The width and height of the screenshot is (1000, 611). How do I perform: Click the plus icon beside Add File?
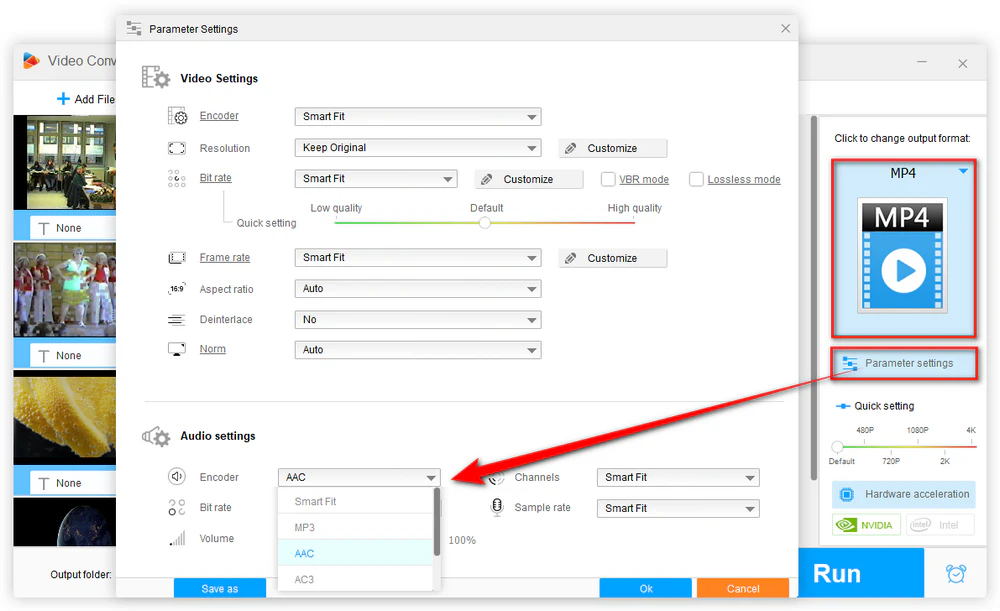pyautogui.click(x=63, y=99)
